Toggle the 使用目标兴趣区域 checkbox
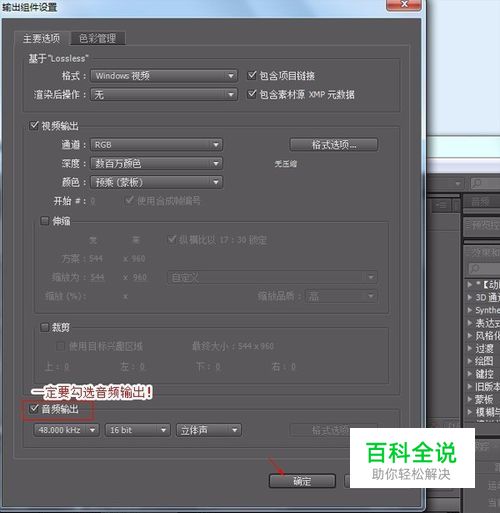 [60, 346]
